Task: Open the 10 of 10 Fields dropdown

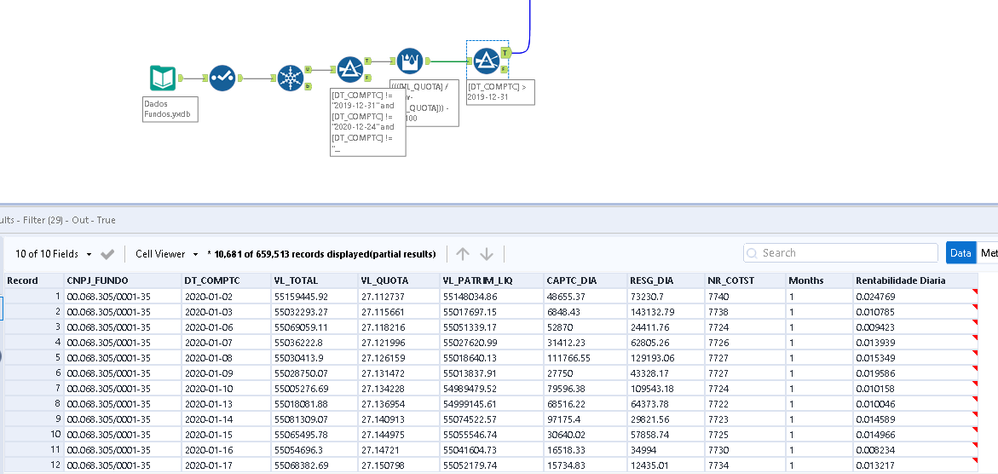Action: [x=53, y=254]
